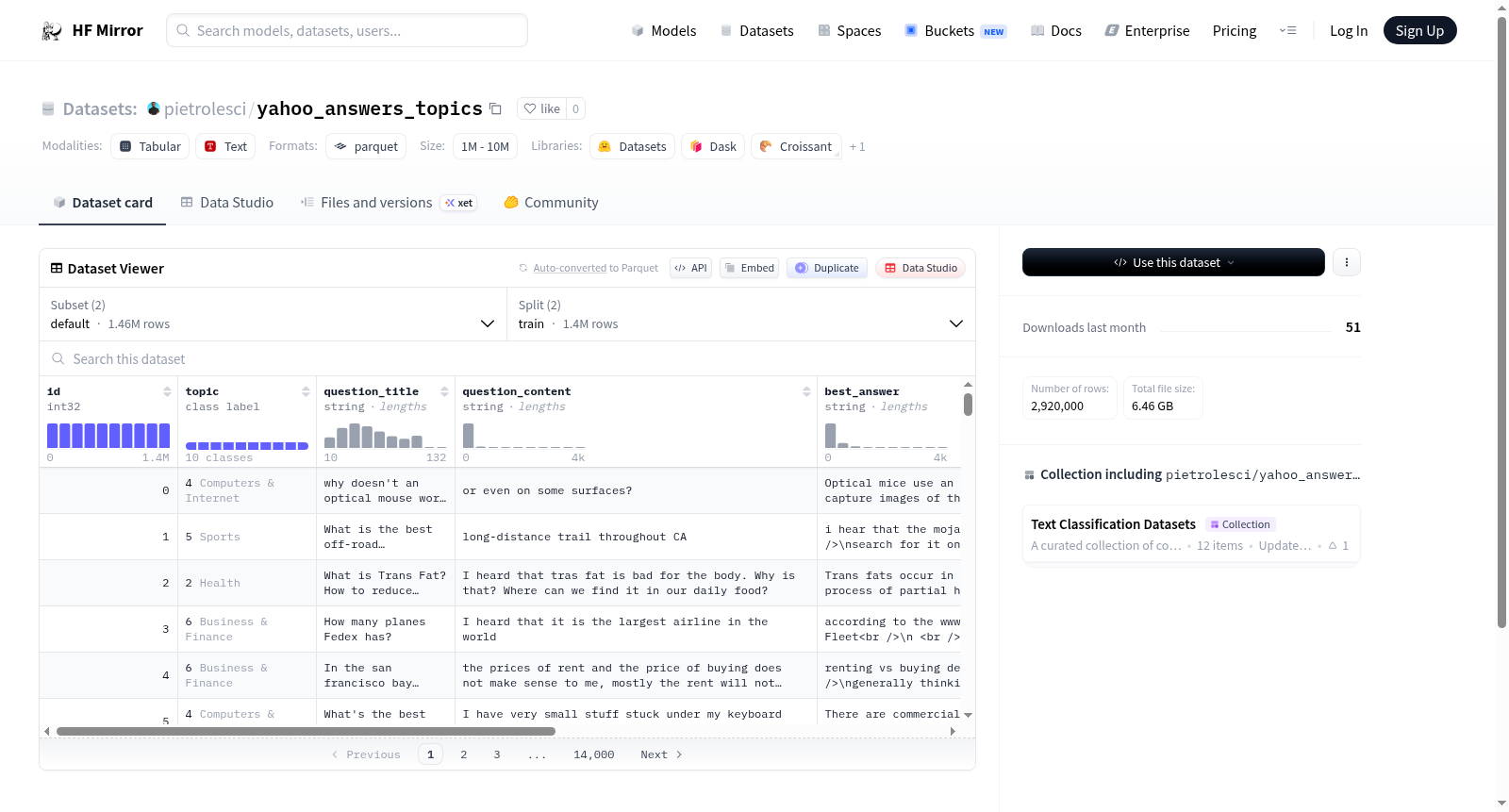The image size is (1509, 812).
Task: Click the heart like button
Action: coord(542,108)
